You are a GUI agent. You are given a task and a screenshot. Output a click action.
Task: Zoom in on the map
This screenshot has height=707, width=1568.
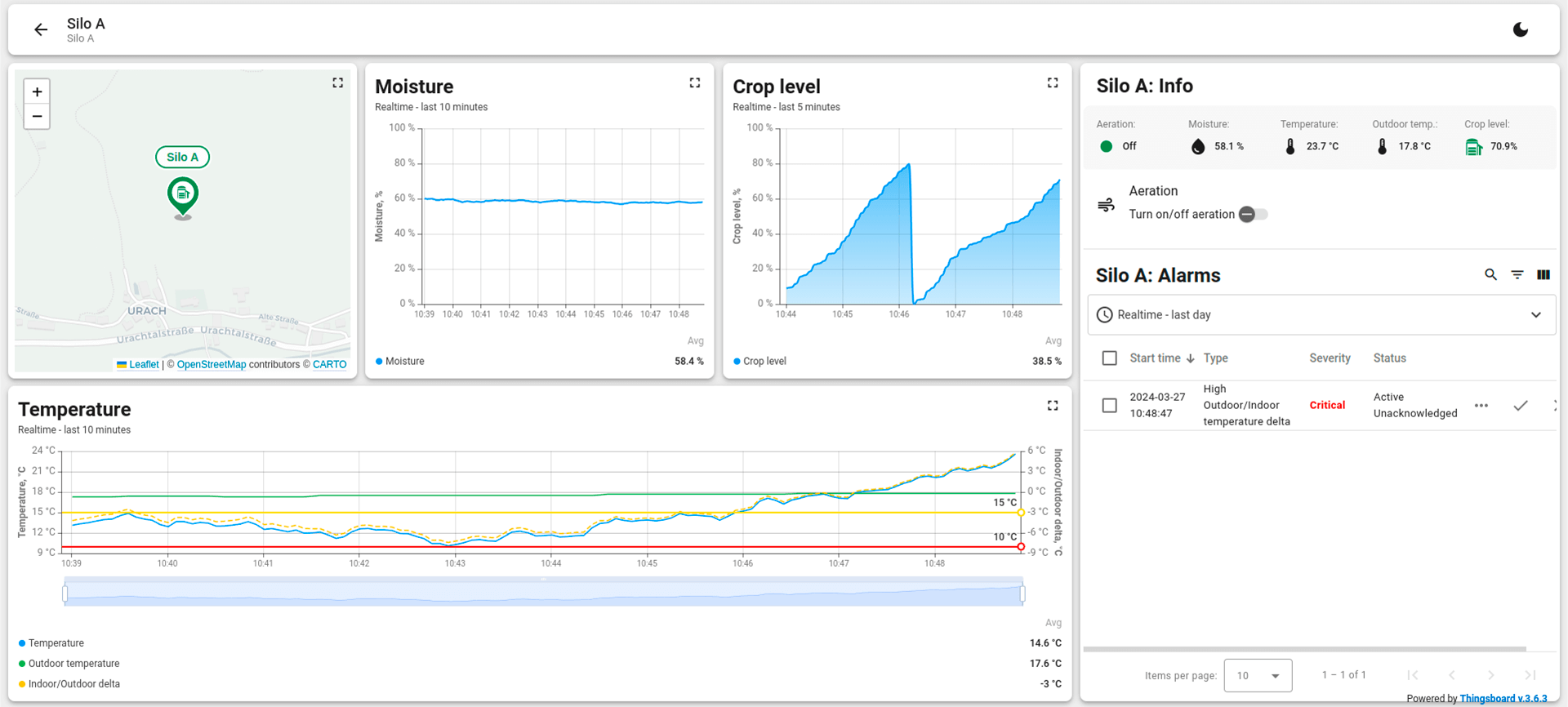37,92
